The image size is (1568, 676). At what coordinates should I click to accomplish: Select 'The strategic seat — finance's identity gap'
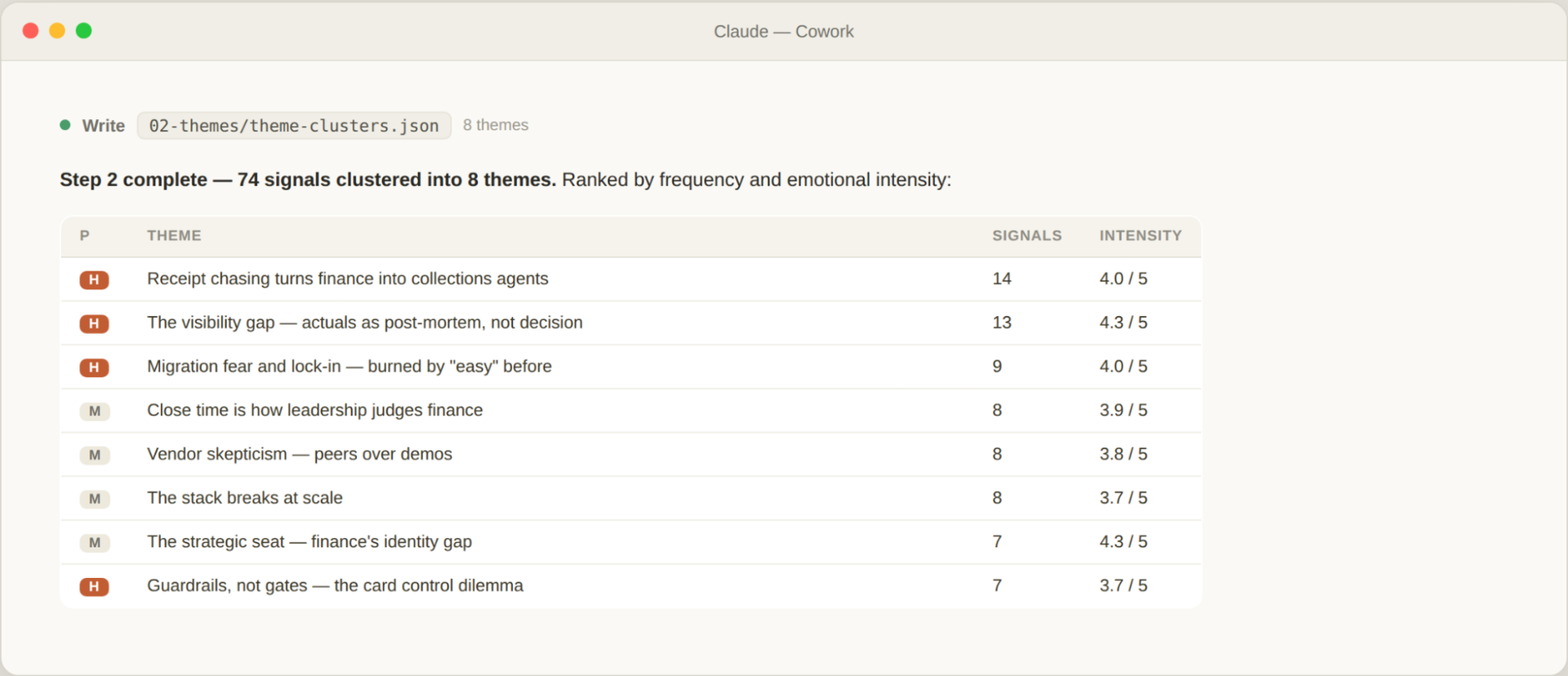[310, 541]
